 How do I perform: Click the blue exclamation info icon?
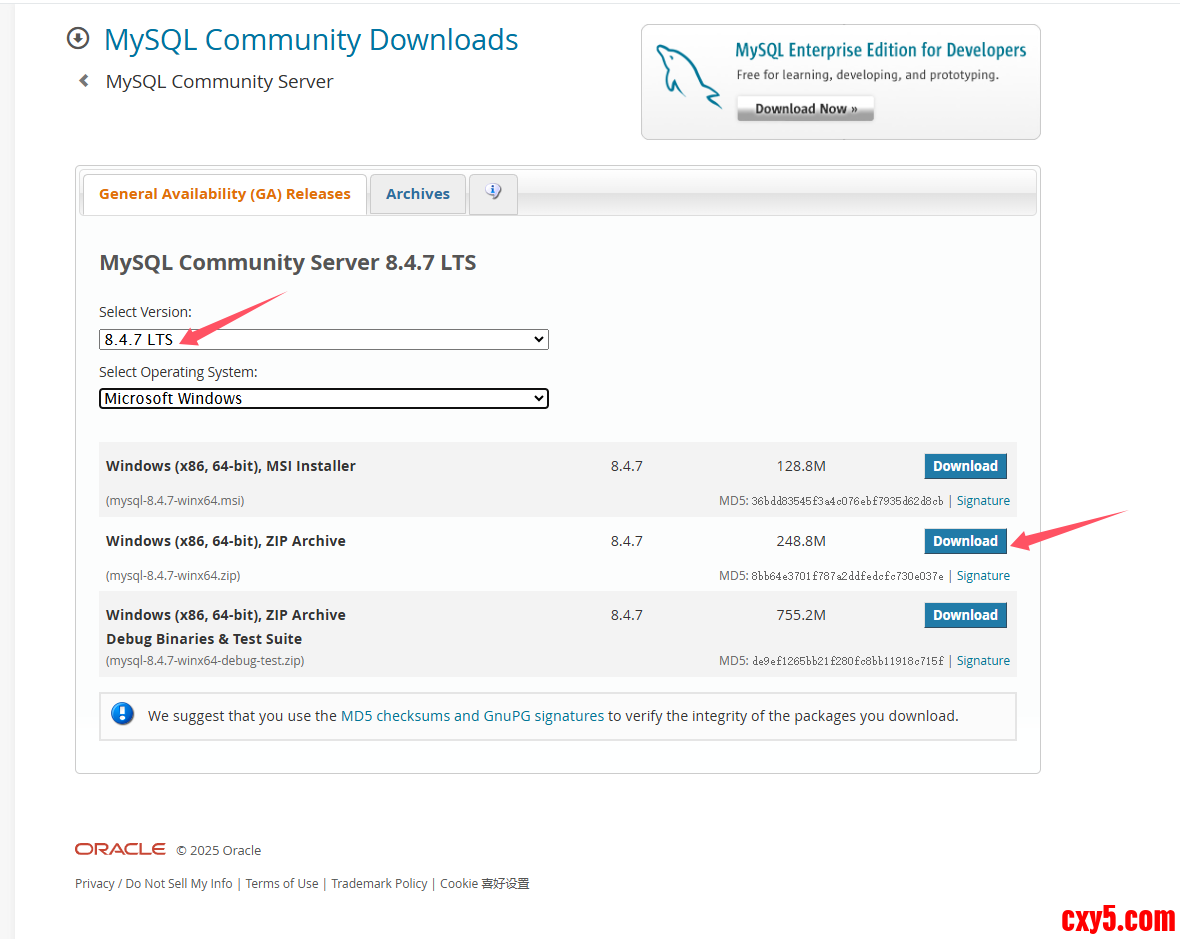[123, 714]
